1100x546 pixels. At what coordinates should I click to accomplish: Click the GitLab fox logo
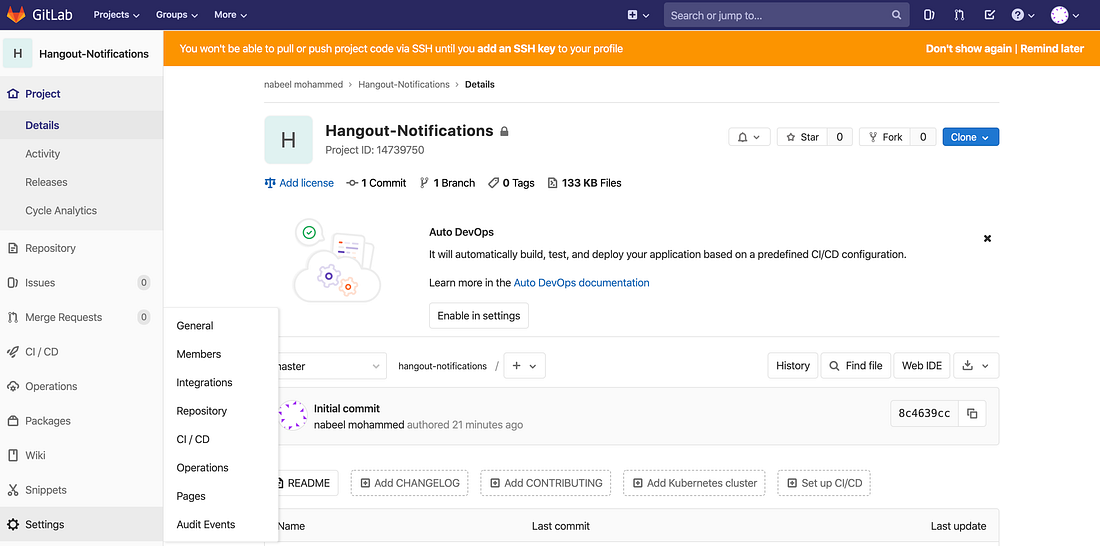15,14
